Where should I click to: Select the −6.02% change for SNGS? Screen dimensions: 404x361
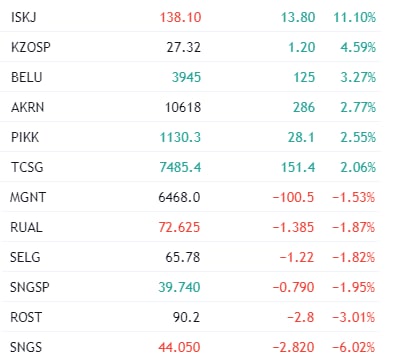(x=354, y=347)
